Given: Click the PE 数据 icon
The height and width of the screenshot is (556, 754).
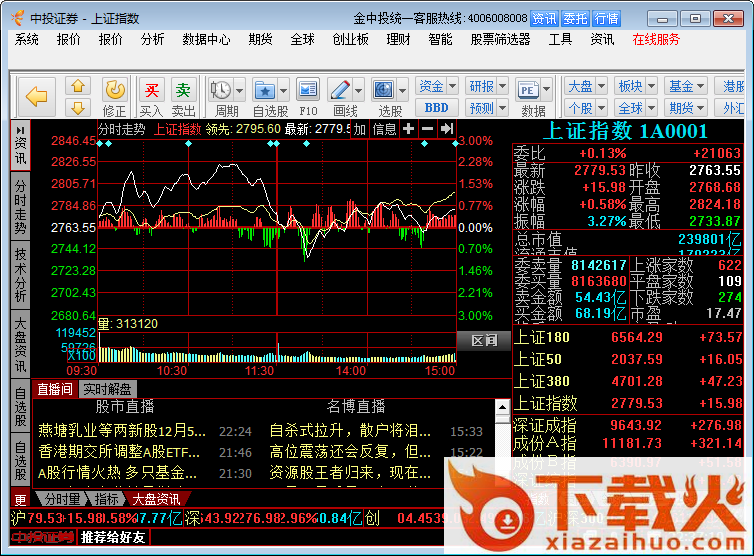Looking at the screenshot, I should point(528,90).
